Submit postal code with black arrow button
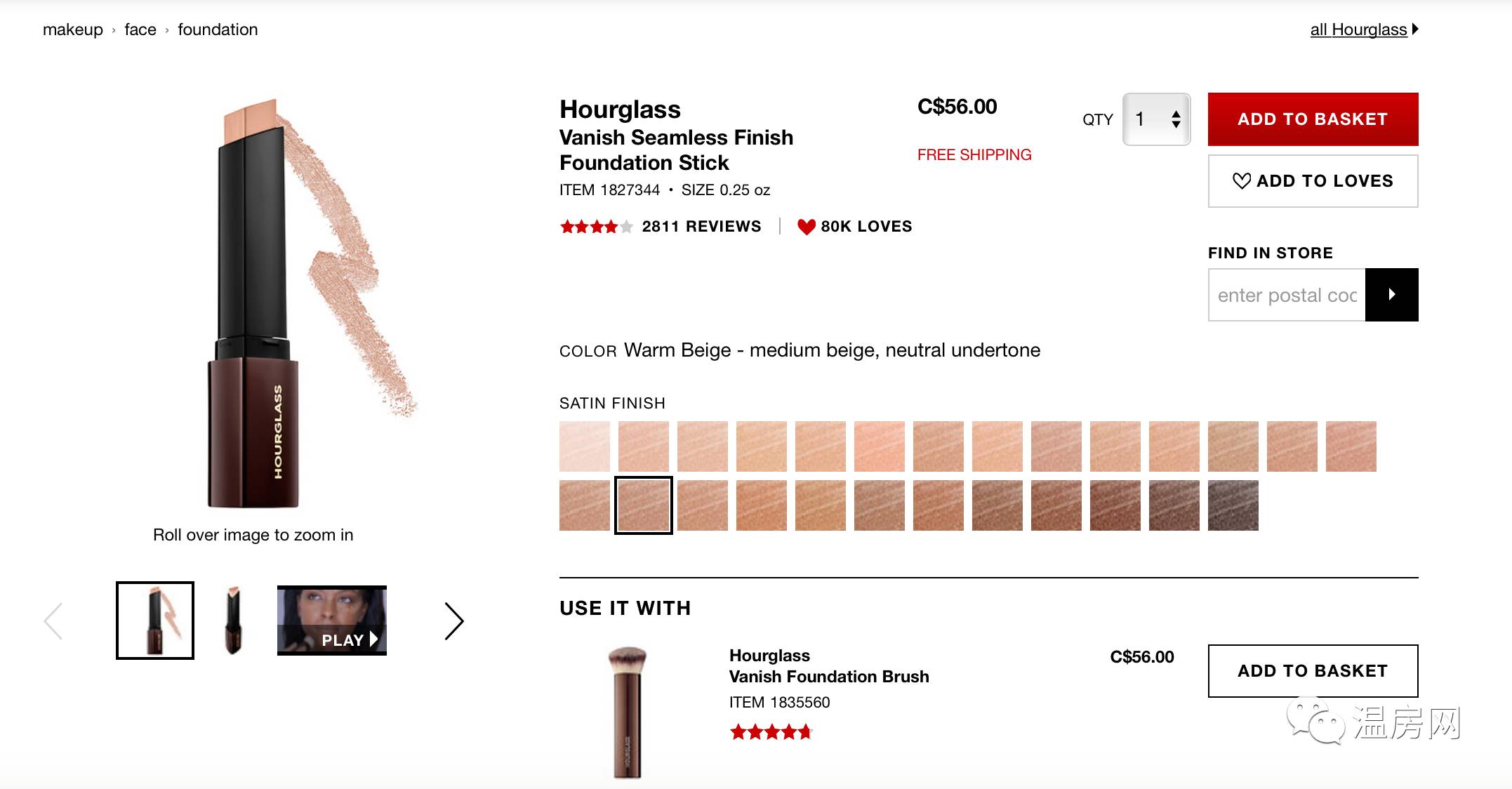The image size is (1512, 789). (1391, 295)
